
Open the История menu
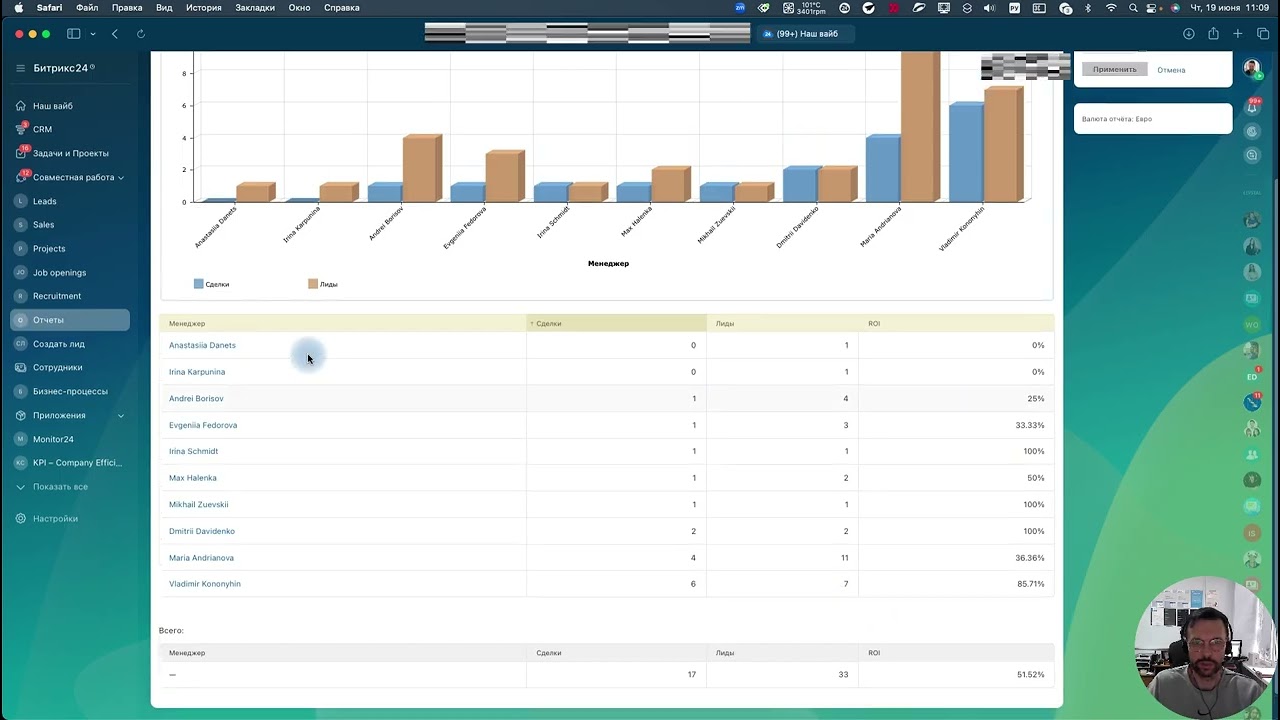click(x=204, y=8)
